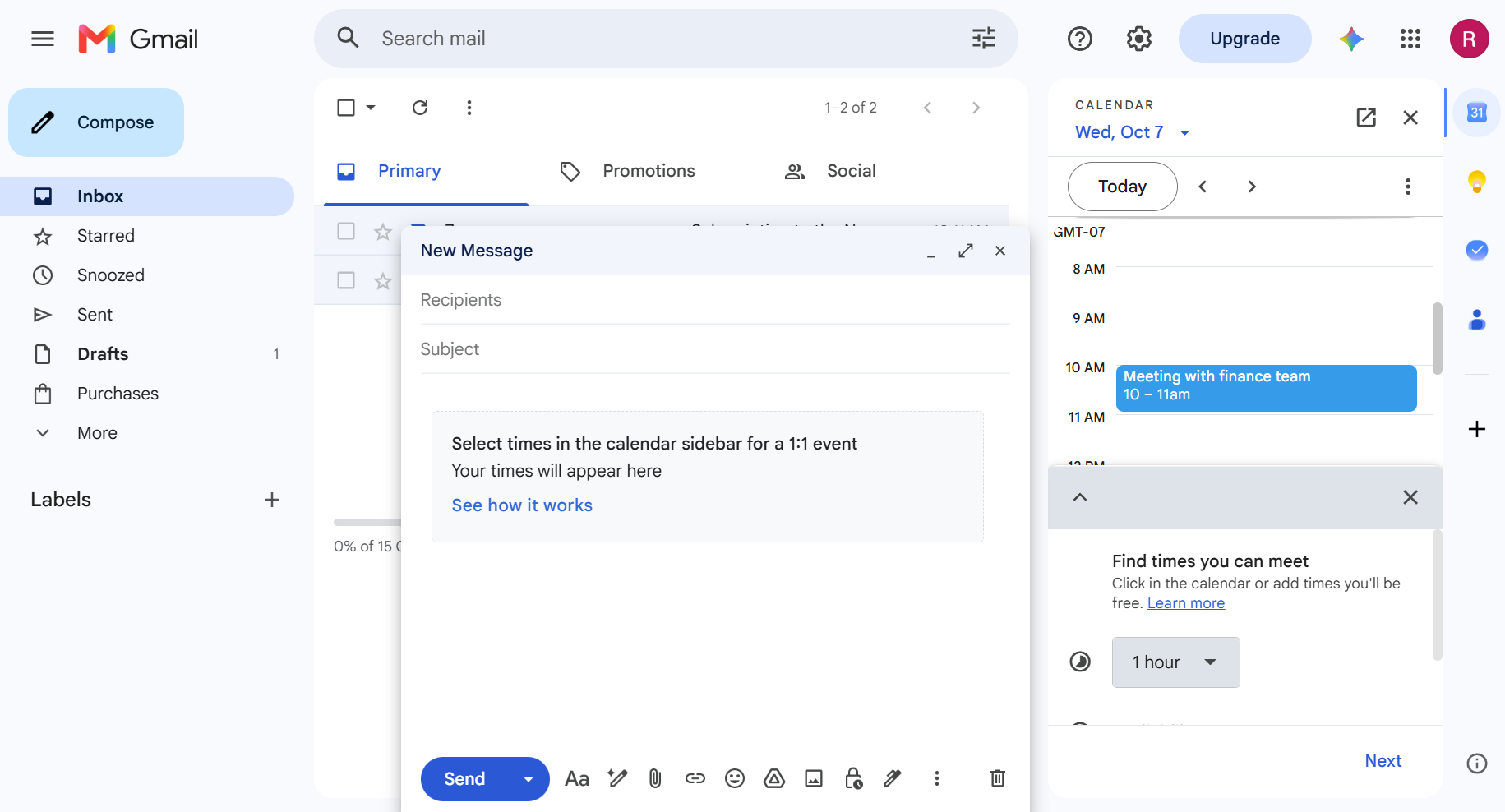This screenshot has height=812, width=1505.
Task: Open the Inbox folder
Action: pos(147,196)
